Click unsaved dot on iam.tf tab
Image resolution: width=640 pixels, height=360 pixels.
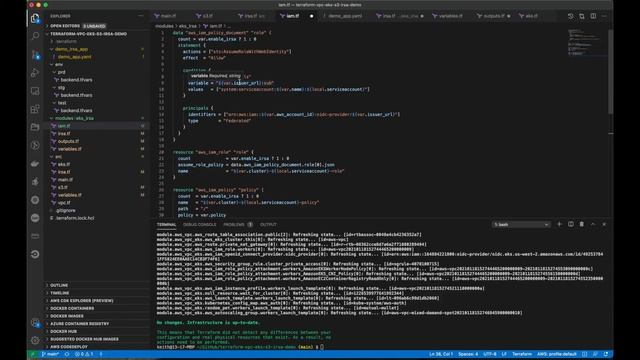(311, 16)
